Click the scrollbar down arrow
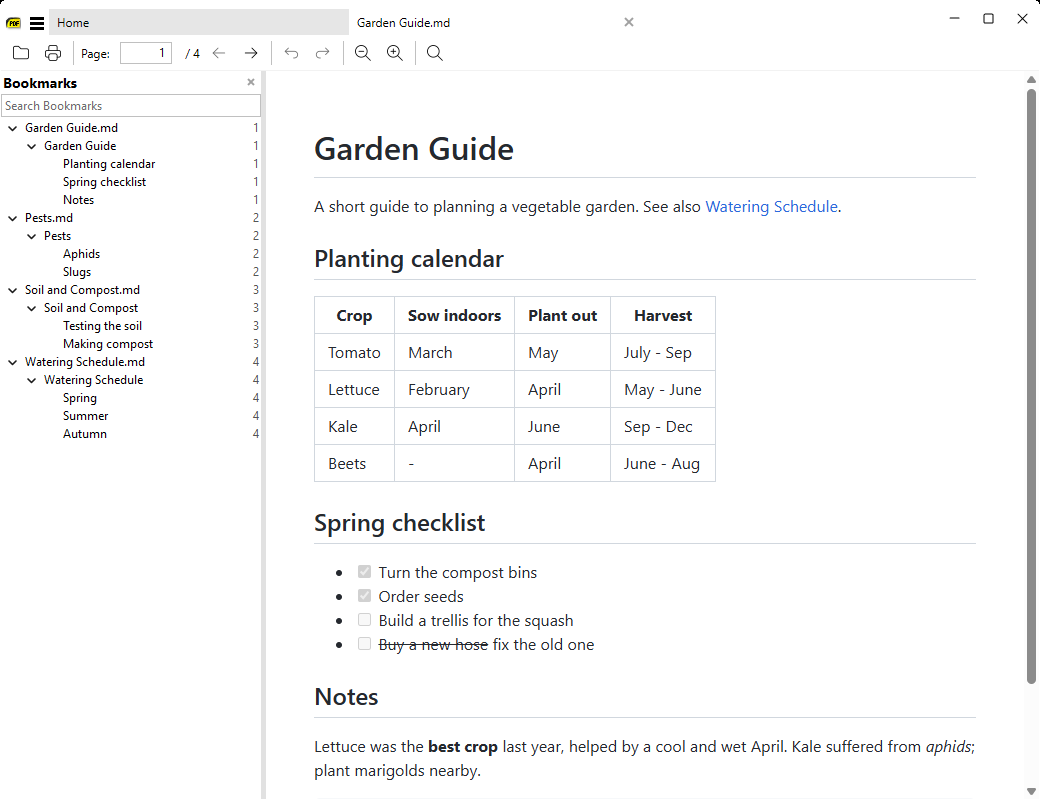 coord(1031,791)
